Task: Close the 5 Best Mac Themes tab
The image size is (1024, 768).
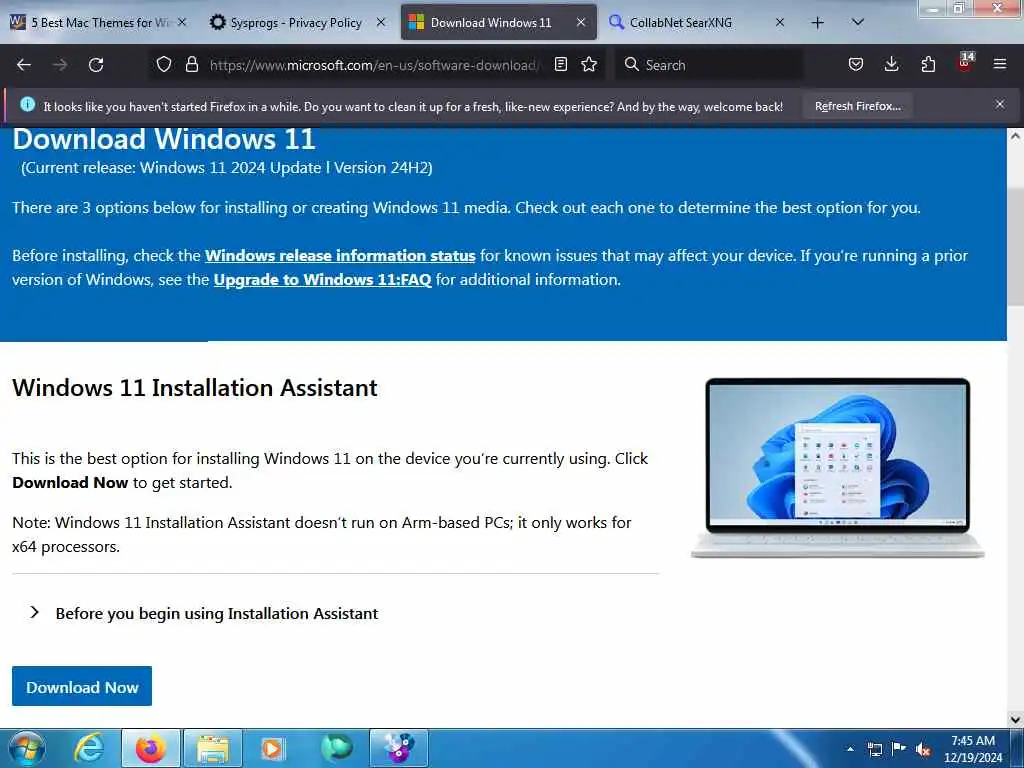Action: [x=182, y=23]
